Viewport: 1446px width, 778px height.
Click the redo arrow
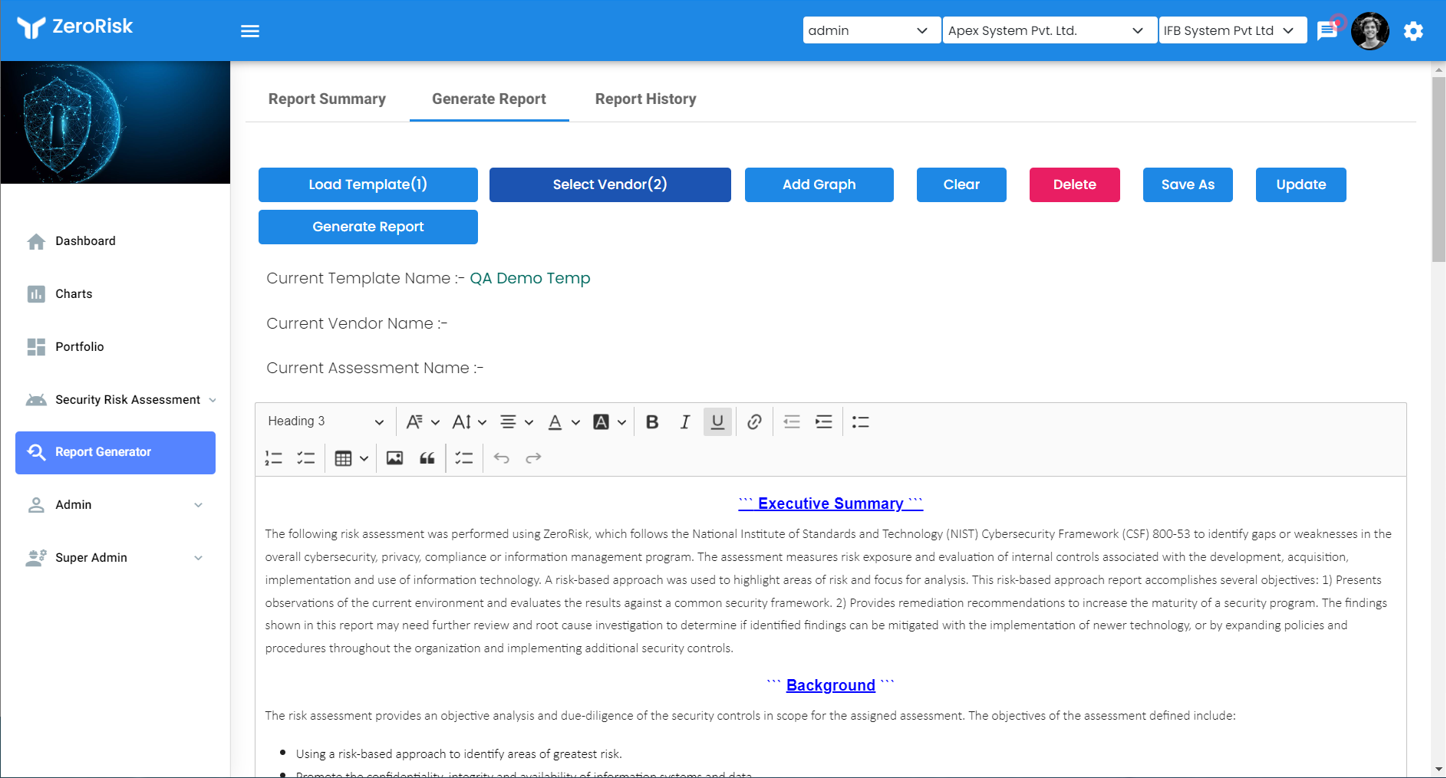pos(533,458)
